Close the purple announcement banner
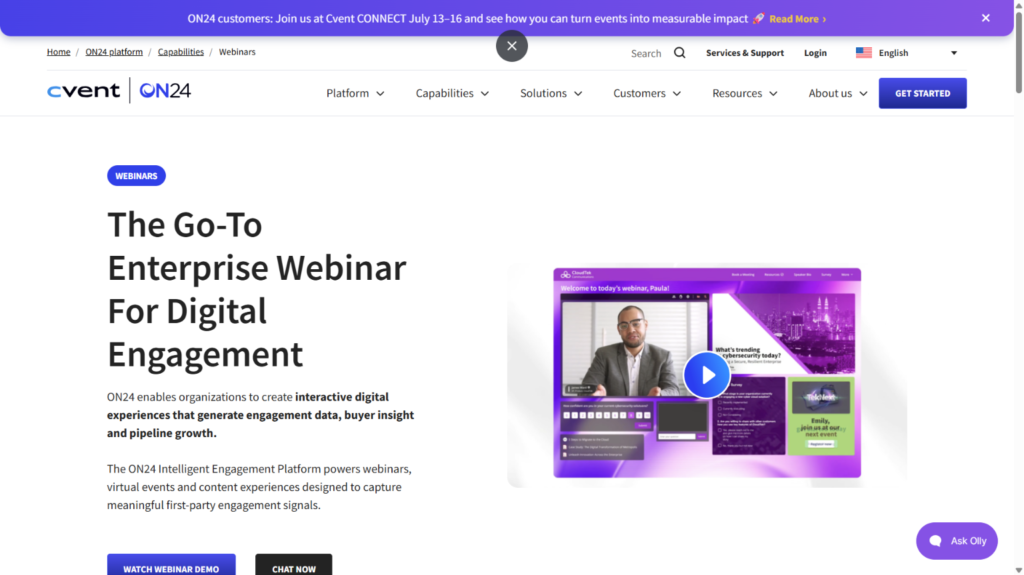The height and width of the screenshot is (575, 1024). (x=985, y=18)
